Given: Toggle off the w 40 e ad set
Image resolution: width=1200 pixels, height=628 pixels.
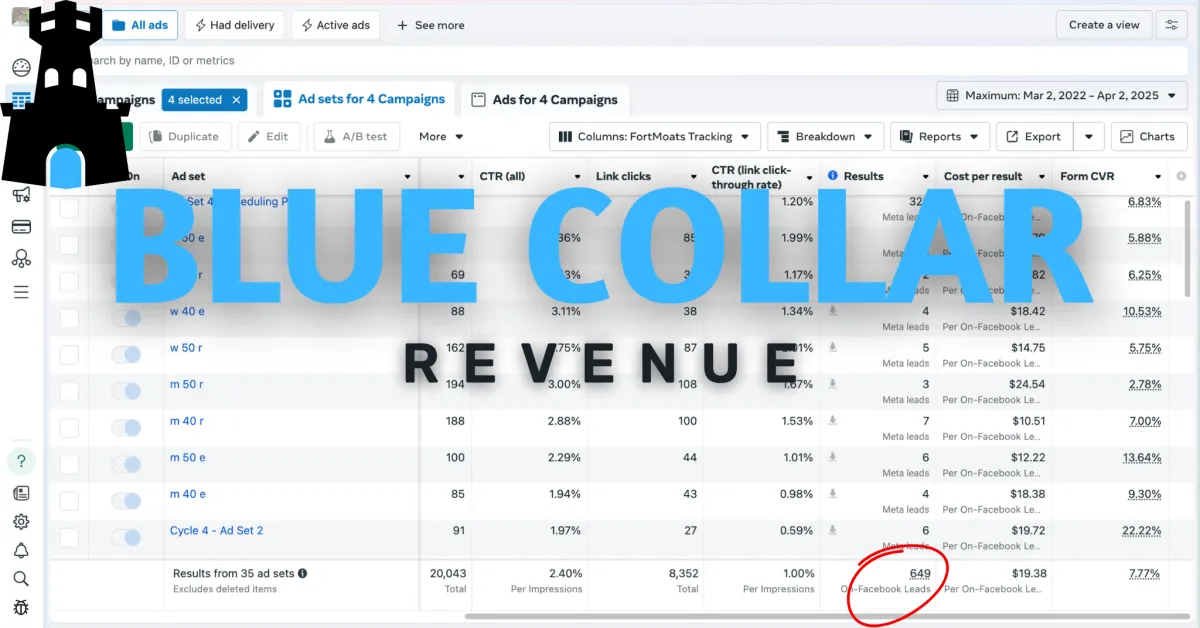Looking at the screenshot, I should click(x=126, y=318).
